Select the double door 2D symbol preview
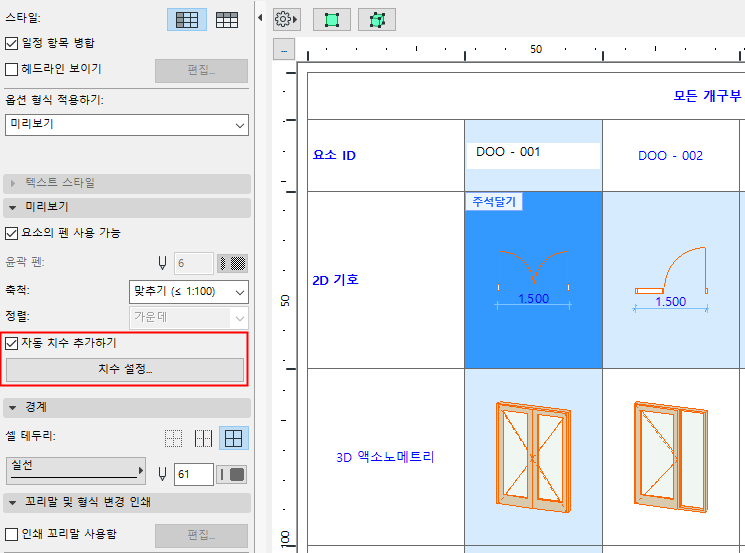Image resolution: width=745 pixels, height=553 pixels. pyautogui.click(x=533, y=280)
